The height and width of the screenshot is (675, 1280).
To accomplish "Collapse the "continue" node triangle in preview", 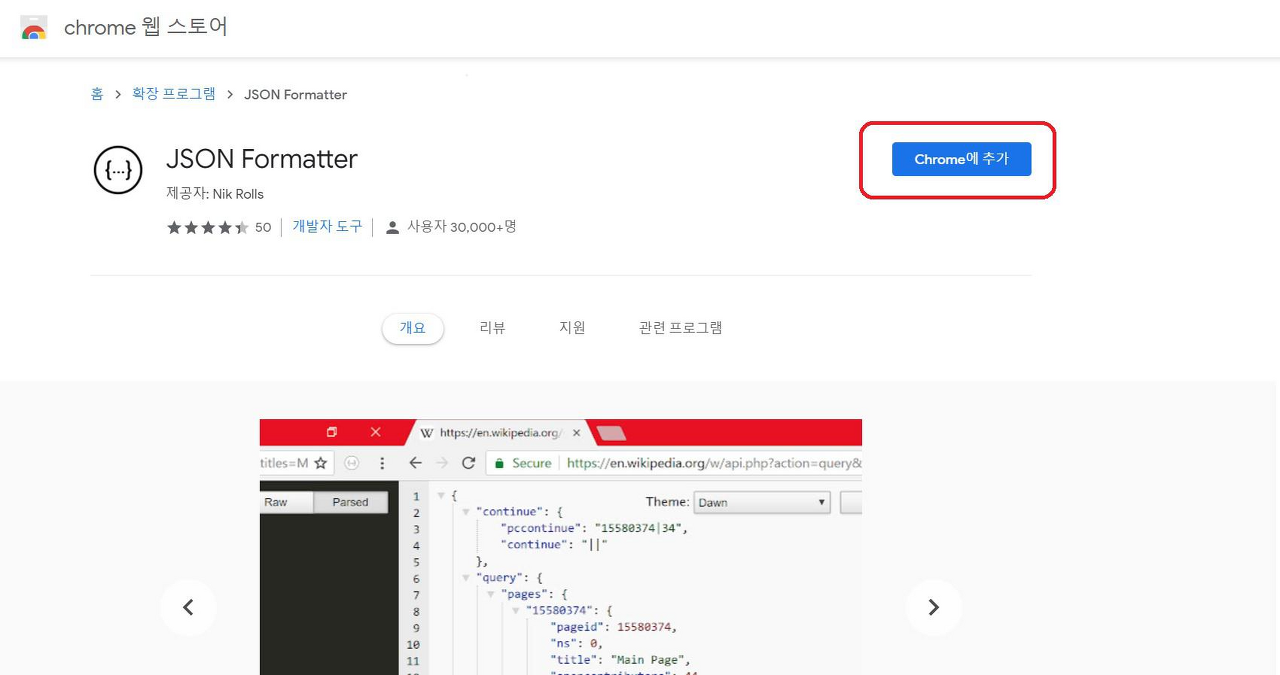I will pyautogui.click(x=466, y=512).
